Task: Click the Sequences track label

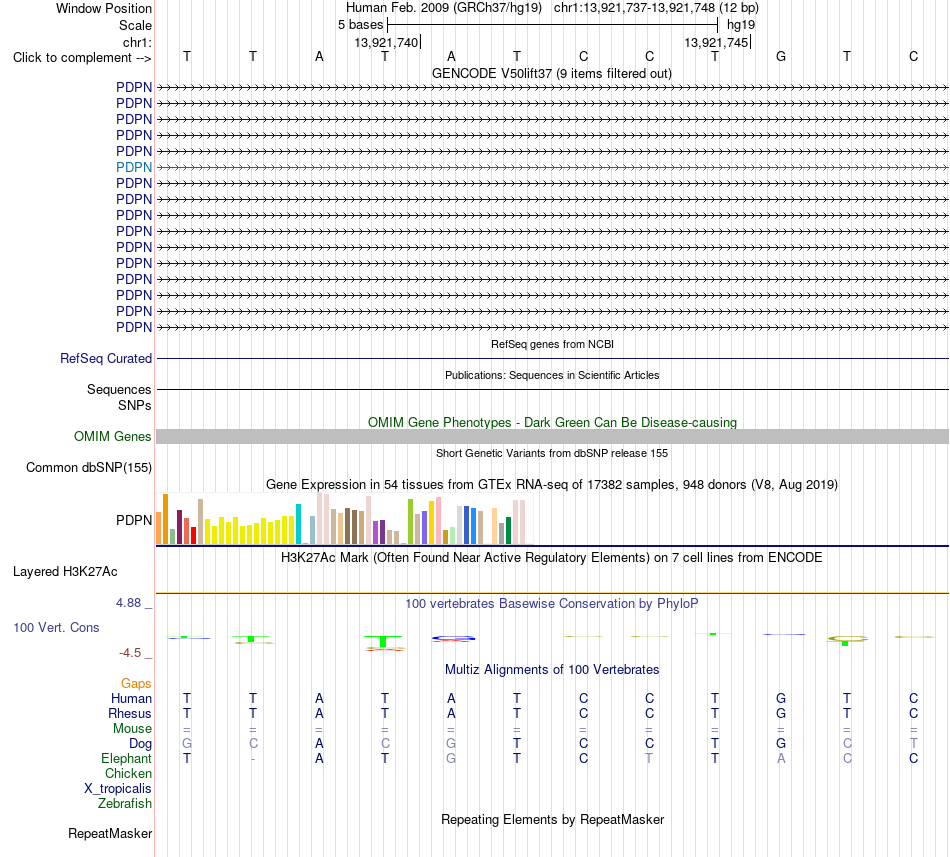Action: pyautogui.click(x=119, y=389)
